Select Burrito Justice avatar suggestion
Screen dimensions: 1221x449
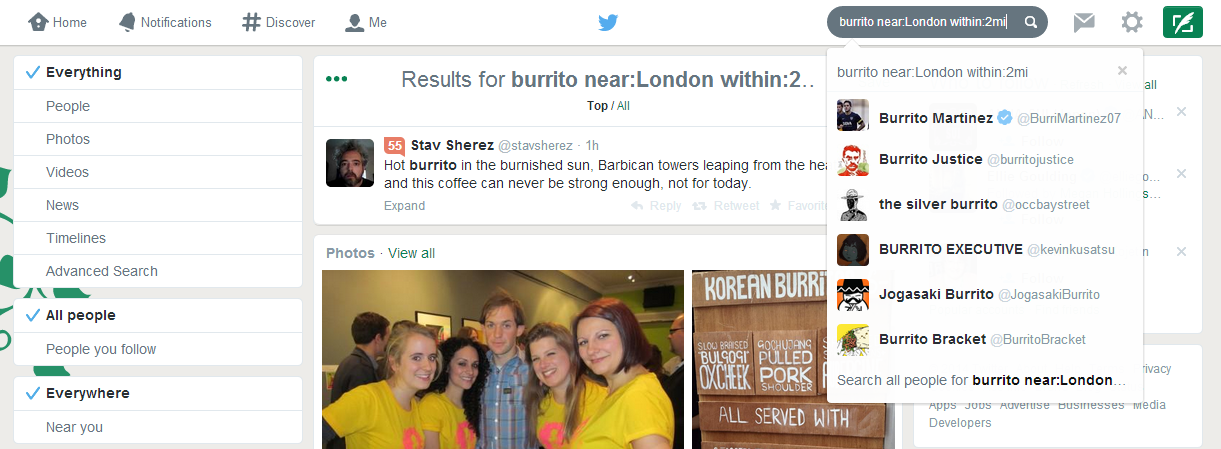tap(852, 160)
